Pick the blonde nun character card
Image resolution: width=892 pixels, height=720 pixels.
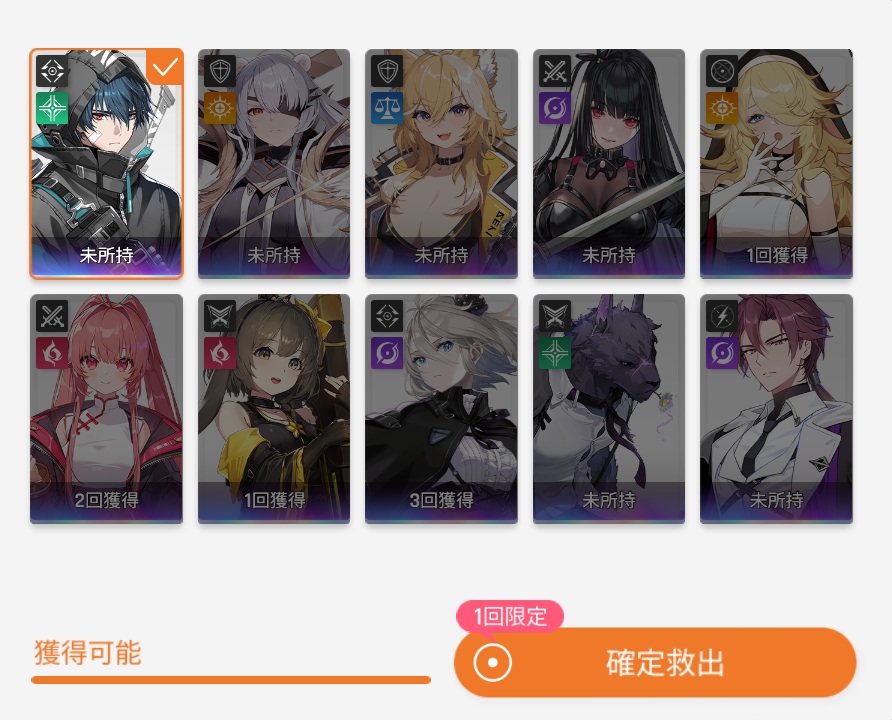(x=777, y=164)
